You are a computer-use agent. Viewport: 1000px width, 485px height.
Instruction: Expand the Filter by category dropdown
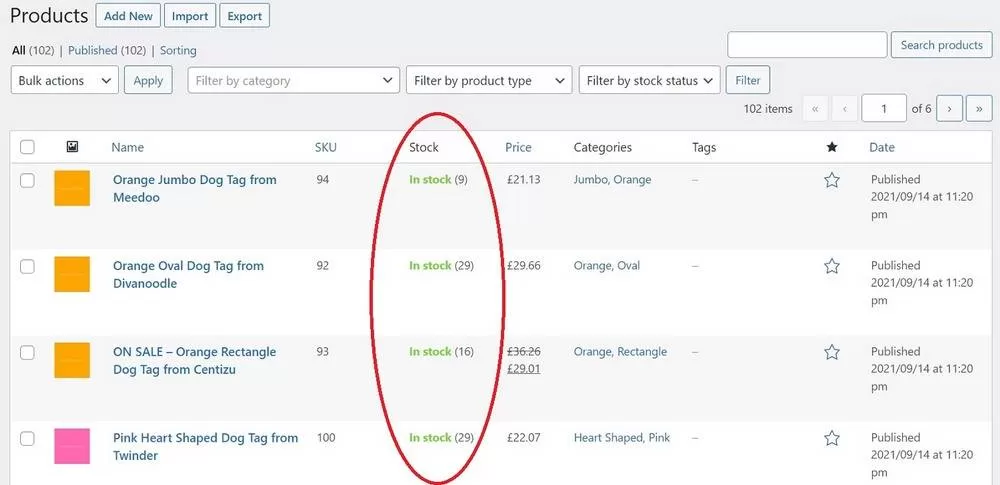tap(294, 81)
